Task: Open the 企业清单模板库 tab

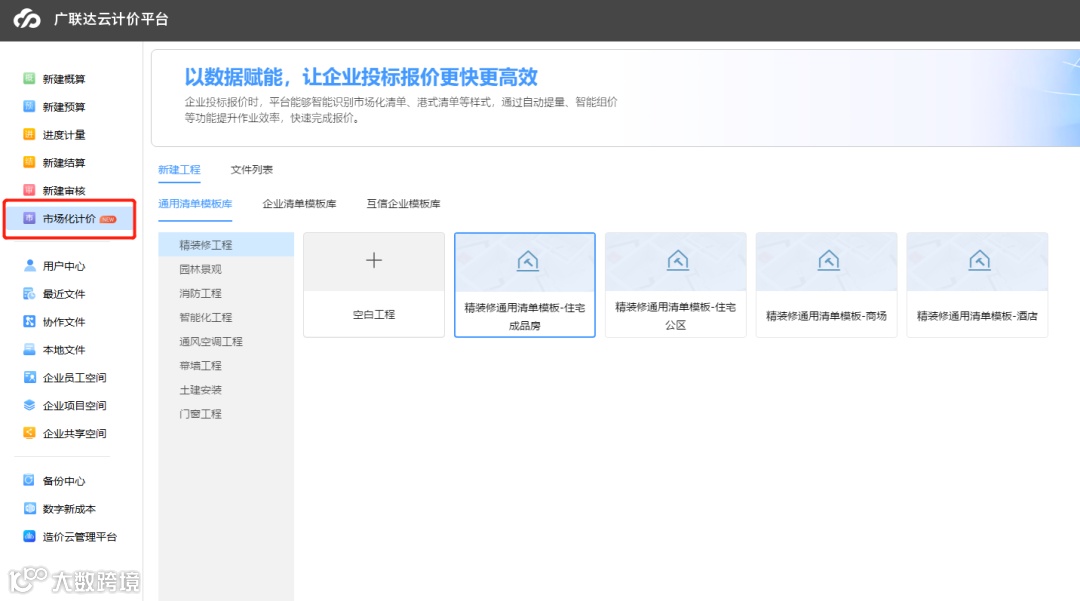Action: point(299,204)
